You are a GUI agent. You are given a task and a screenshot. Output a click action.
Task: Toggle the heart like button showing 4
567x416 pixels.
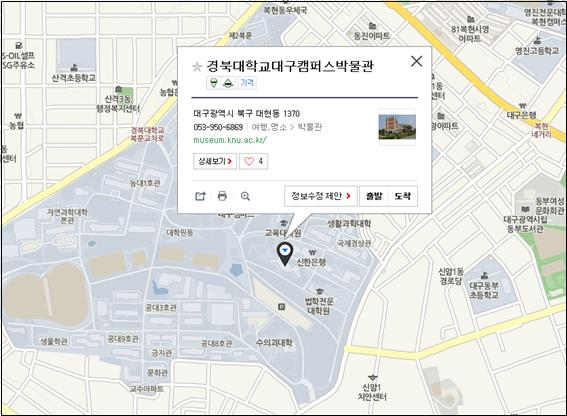point(253,161)
